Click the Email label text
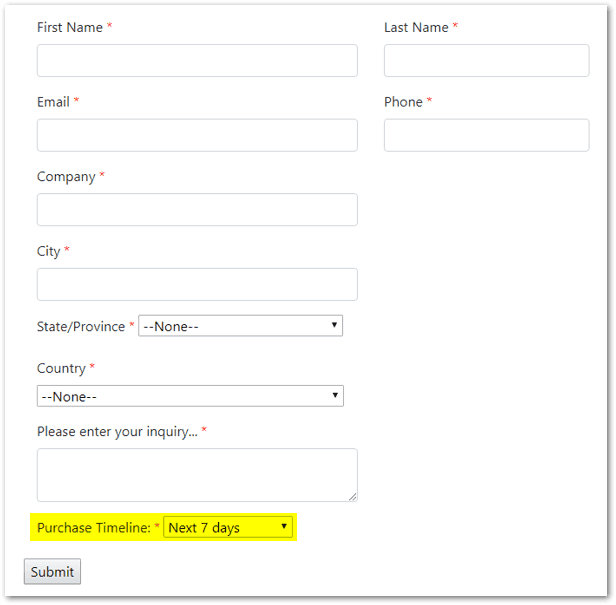Screen dimensions: 616x605 point(53,102)
